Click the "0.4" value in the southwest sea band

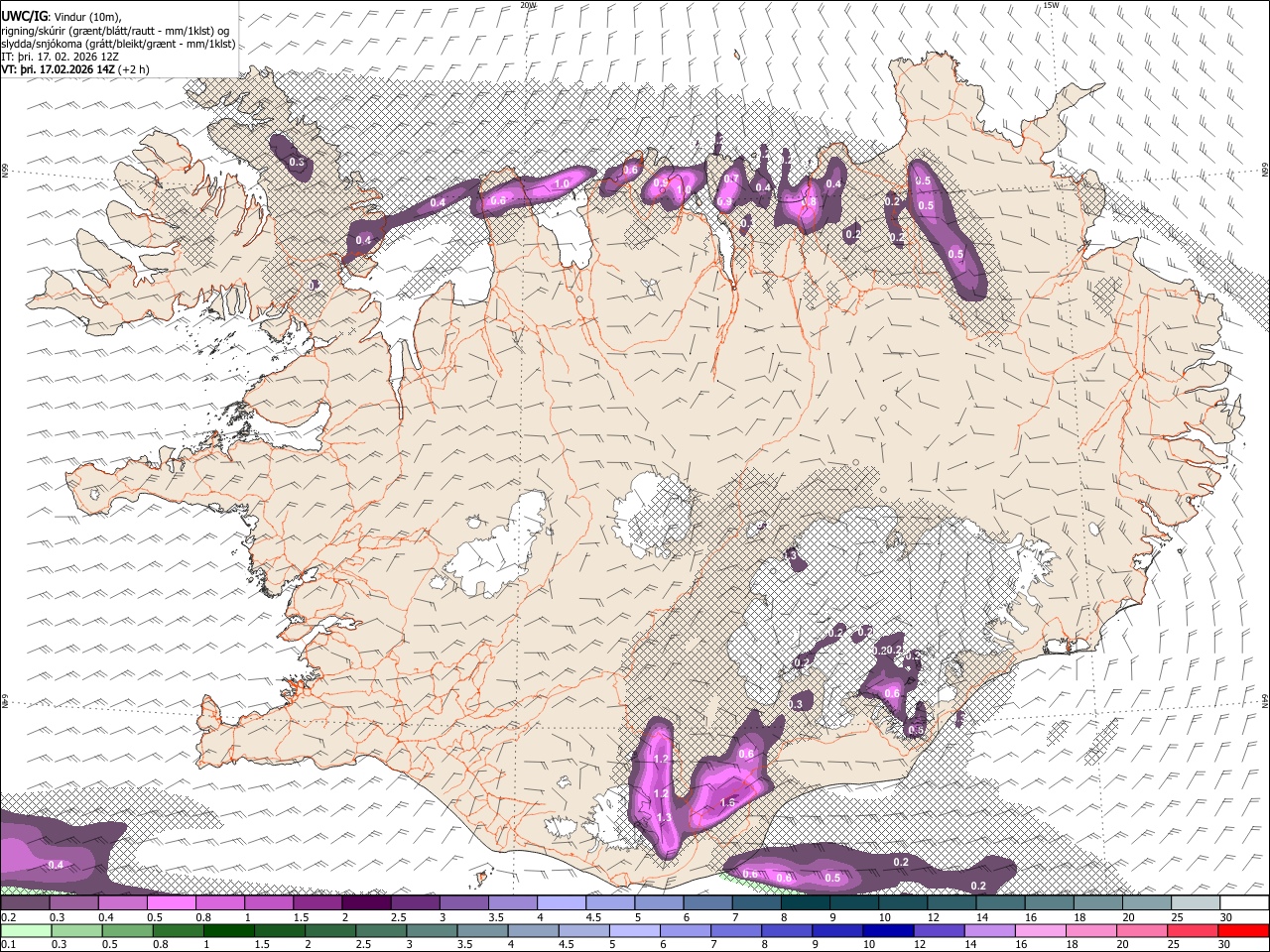pos(56,865)
